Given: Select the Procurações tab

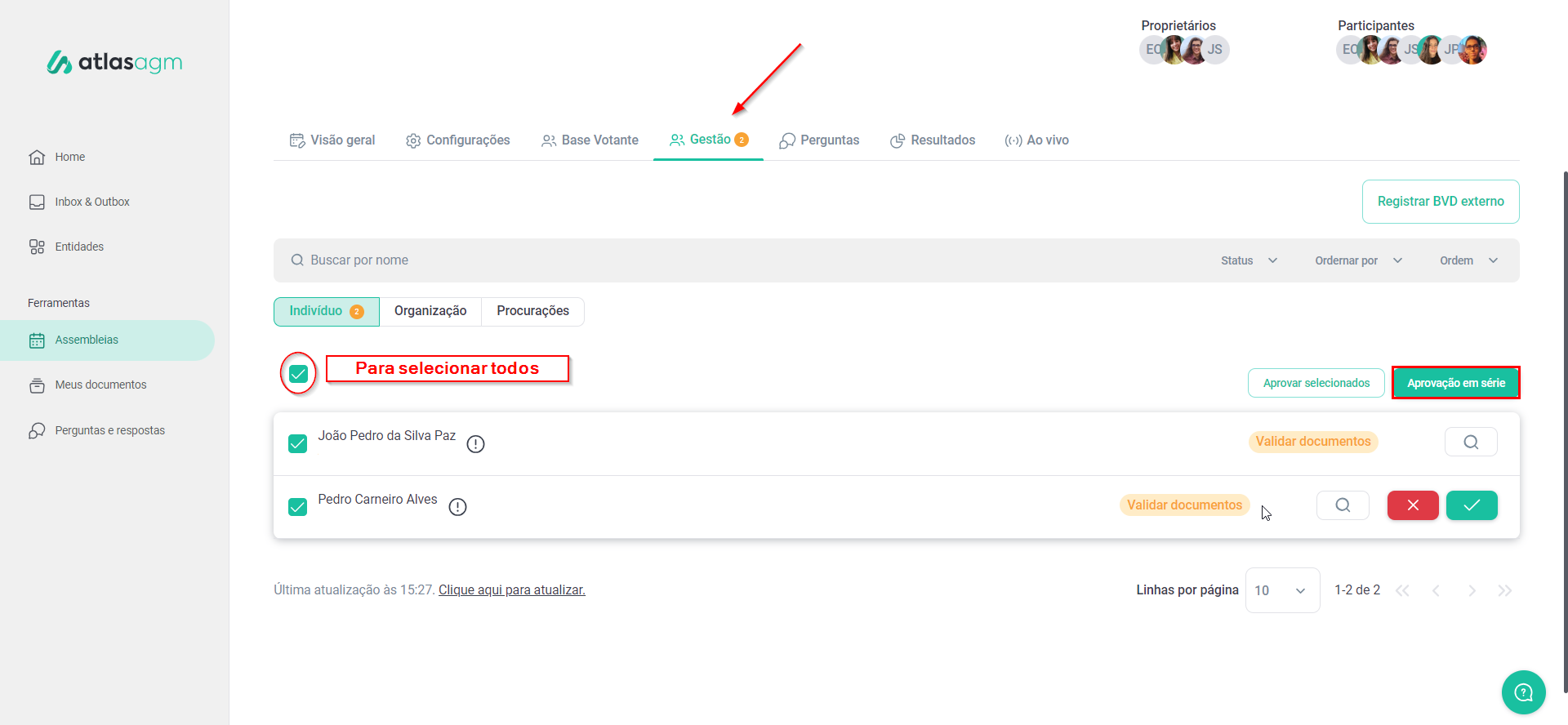Looking at the screenshot, I should pyautogui.click(x=532, y=311).
